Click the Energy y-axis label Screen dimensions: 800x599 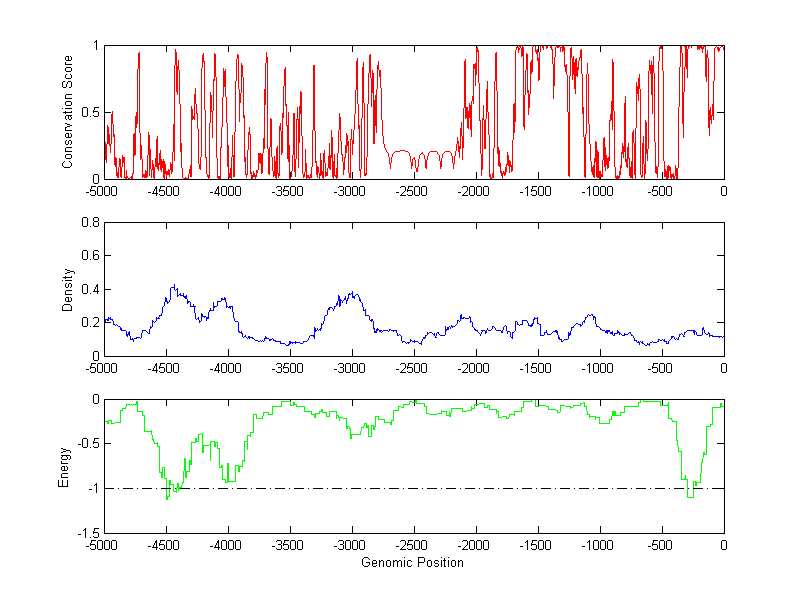pos(64,466)
